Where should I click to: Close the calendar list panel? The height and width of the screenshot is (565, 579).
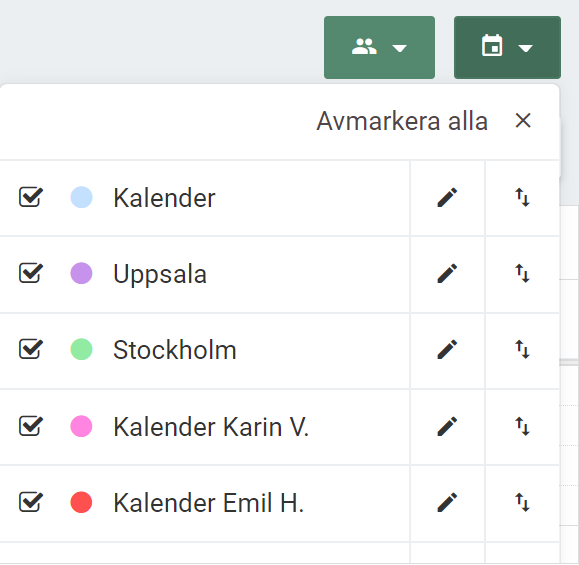pyautogui.click(x=523, y=121)
